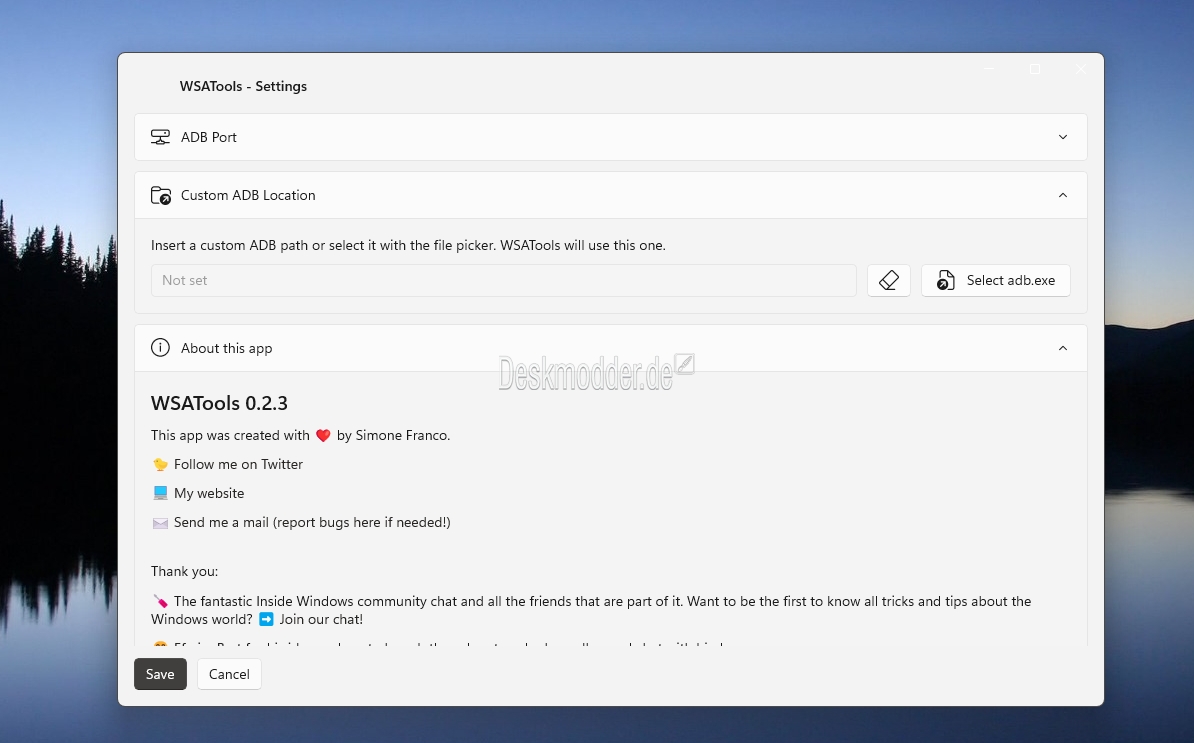Maximize the WSATools Settings window
Viewport: 1194px width, 743px height.
(1035, 69)
